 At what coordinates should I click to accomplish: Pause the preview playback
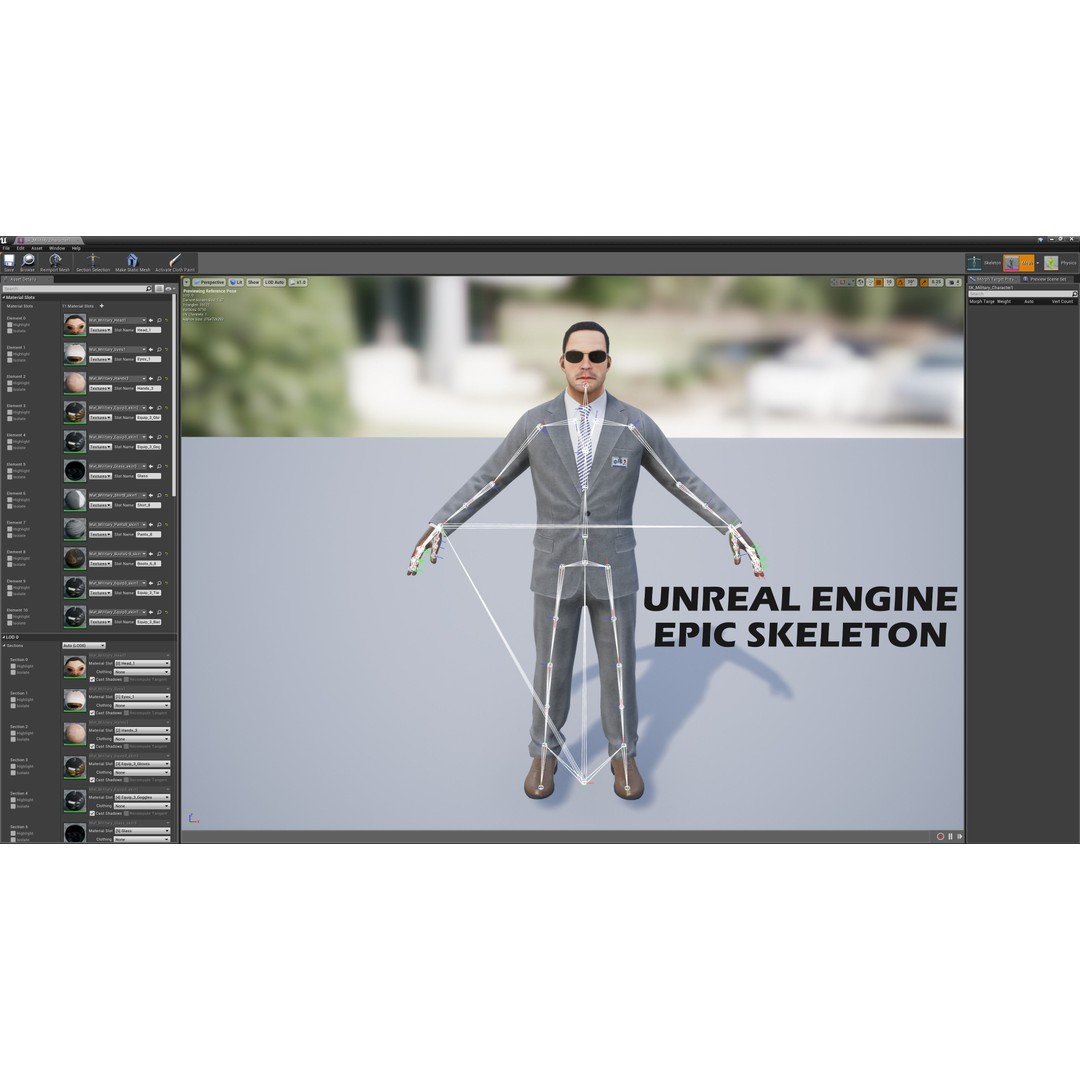point(951,836)
